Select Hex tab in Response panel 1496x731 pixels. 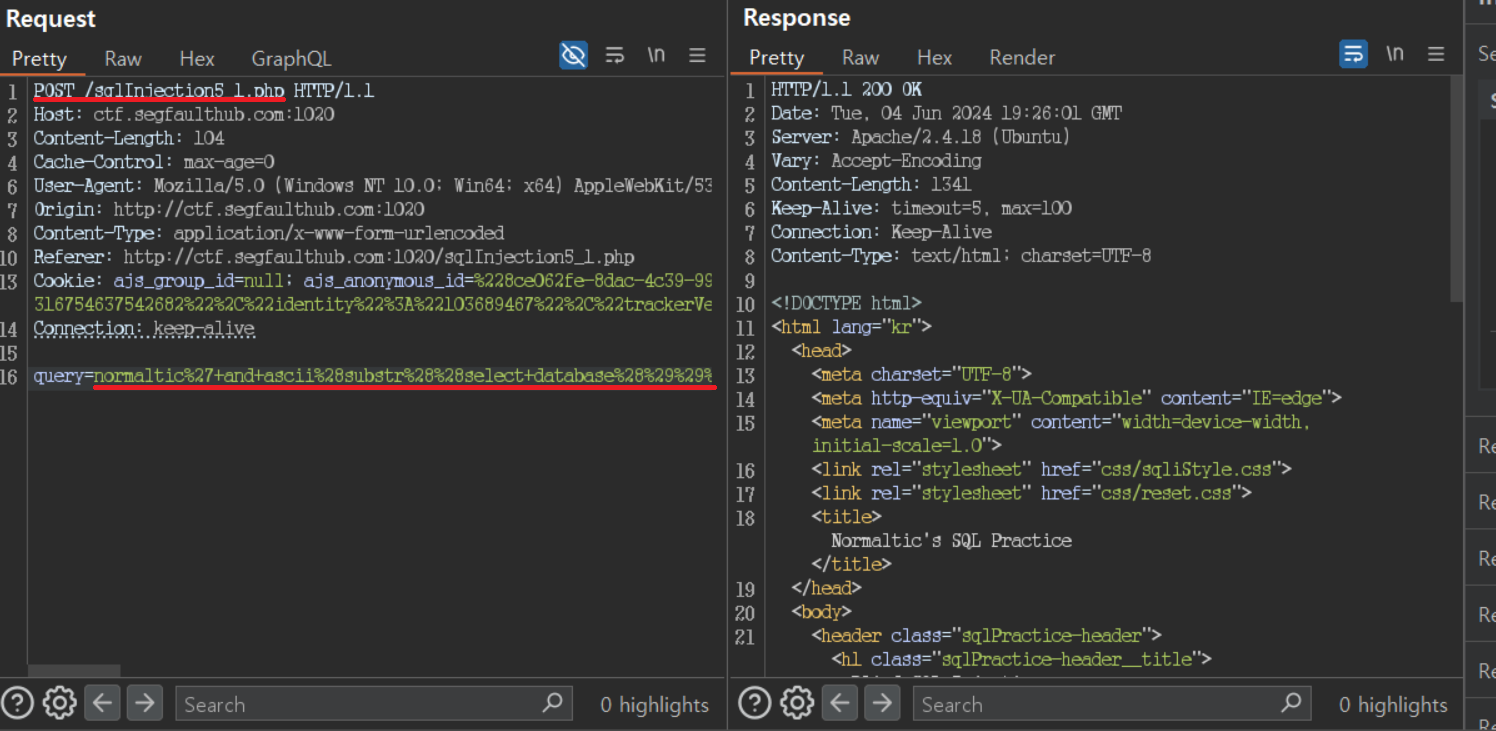[934, 58]
